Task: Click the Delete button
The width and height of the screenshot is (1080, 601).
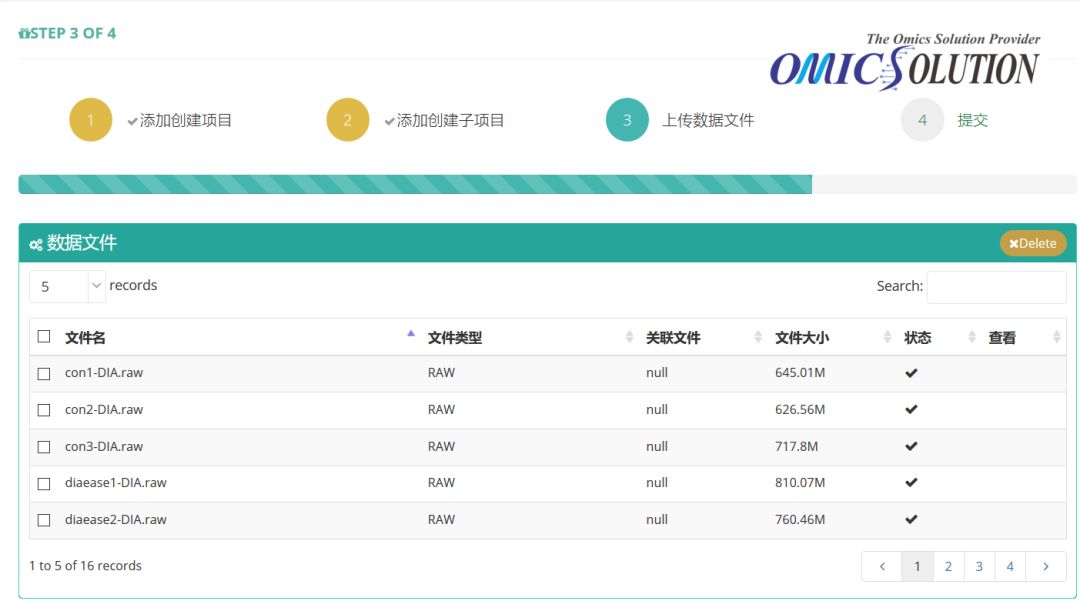Action: (1032, 243)
